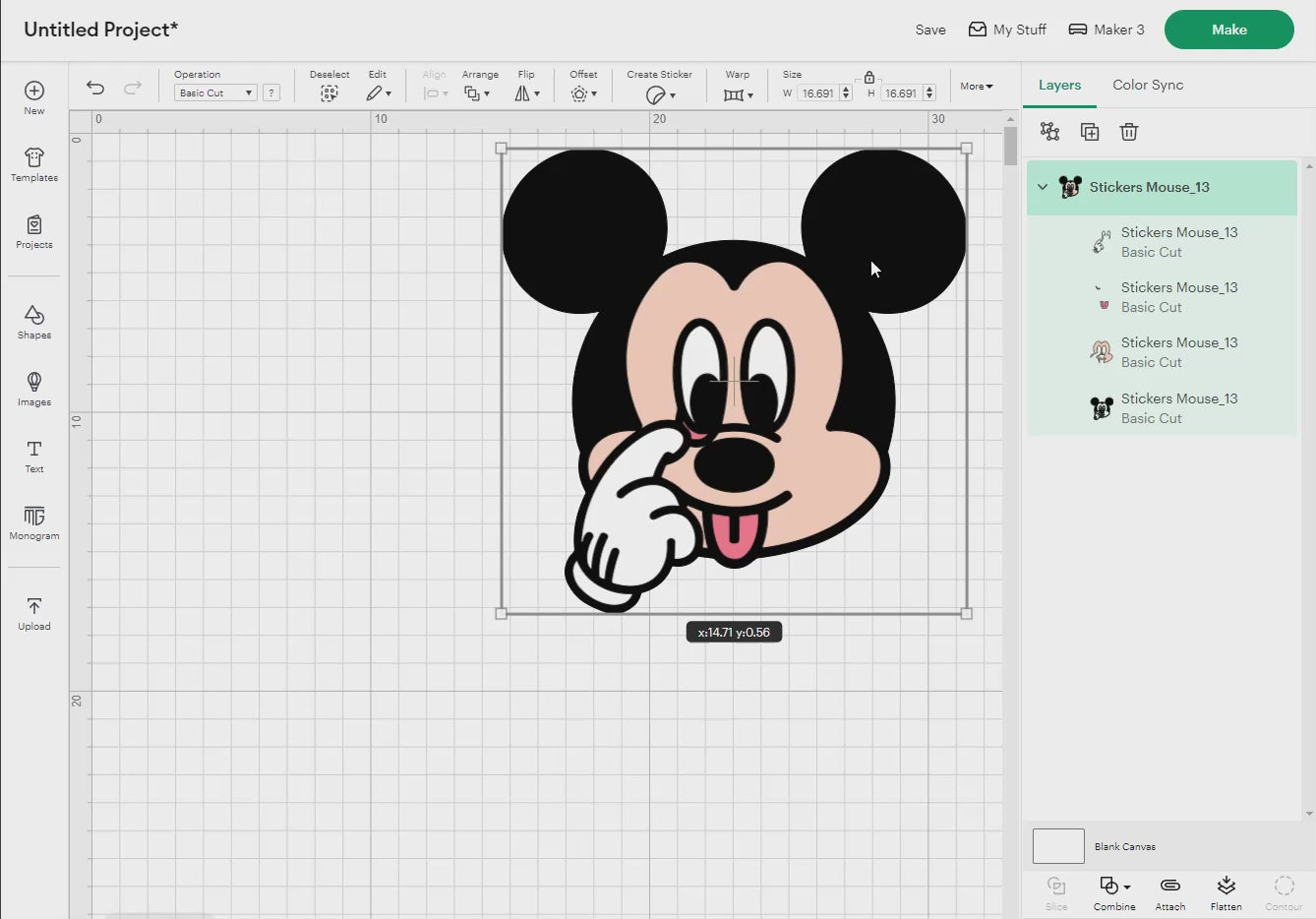Image resolution: width=1316 pixels, height=919 pixels.
Task: Click the height value field
Action: [x=900, y=93]
